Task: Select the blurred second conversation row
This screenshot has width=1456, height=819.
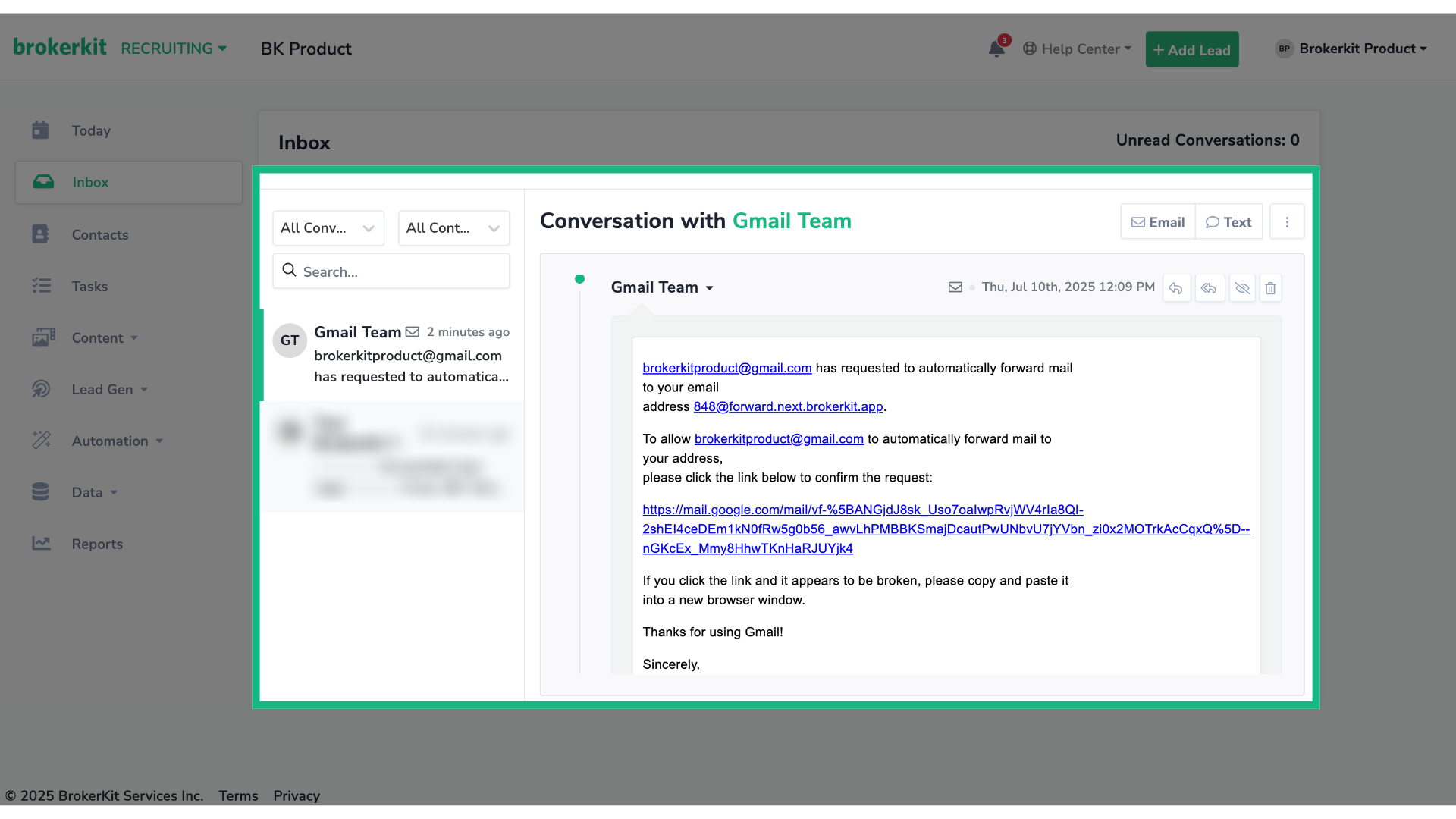Action: [x=392, y=457]
